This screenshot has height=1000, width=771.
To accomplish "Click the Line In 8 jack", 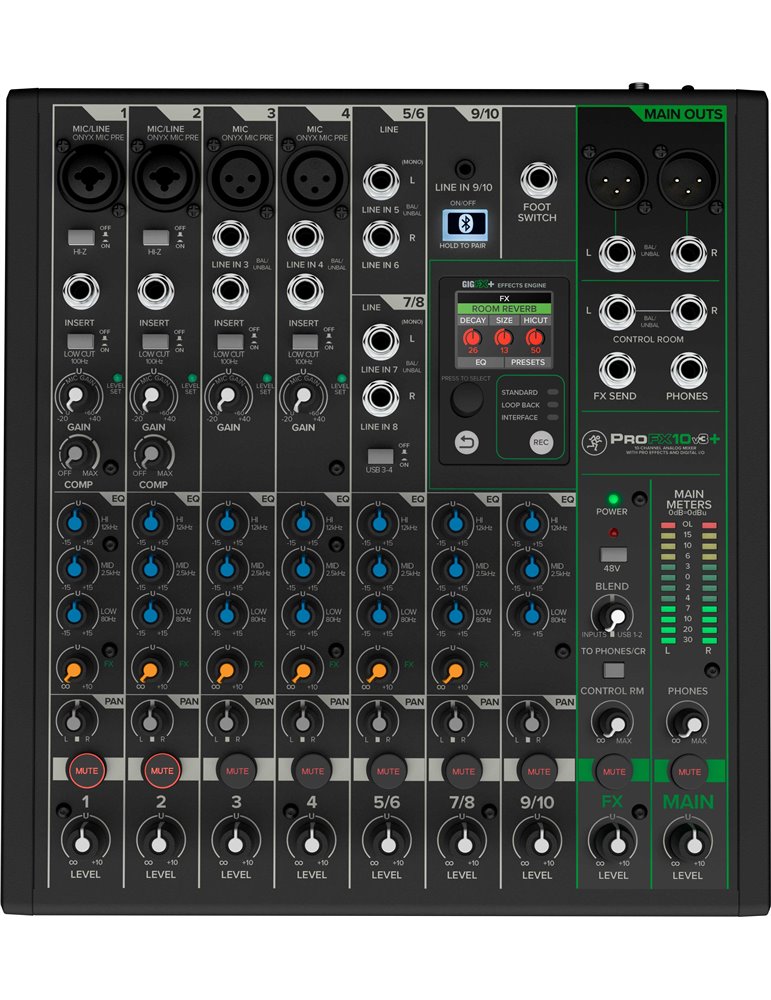I will pyautogui.click(x=381, y=399).
